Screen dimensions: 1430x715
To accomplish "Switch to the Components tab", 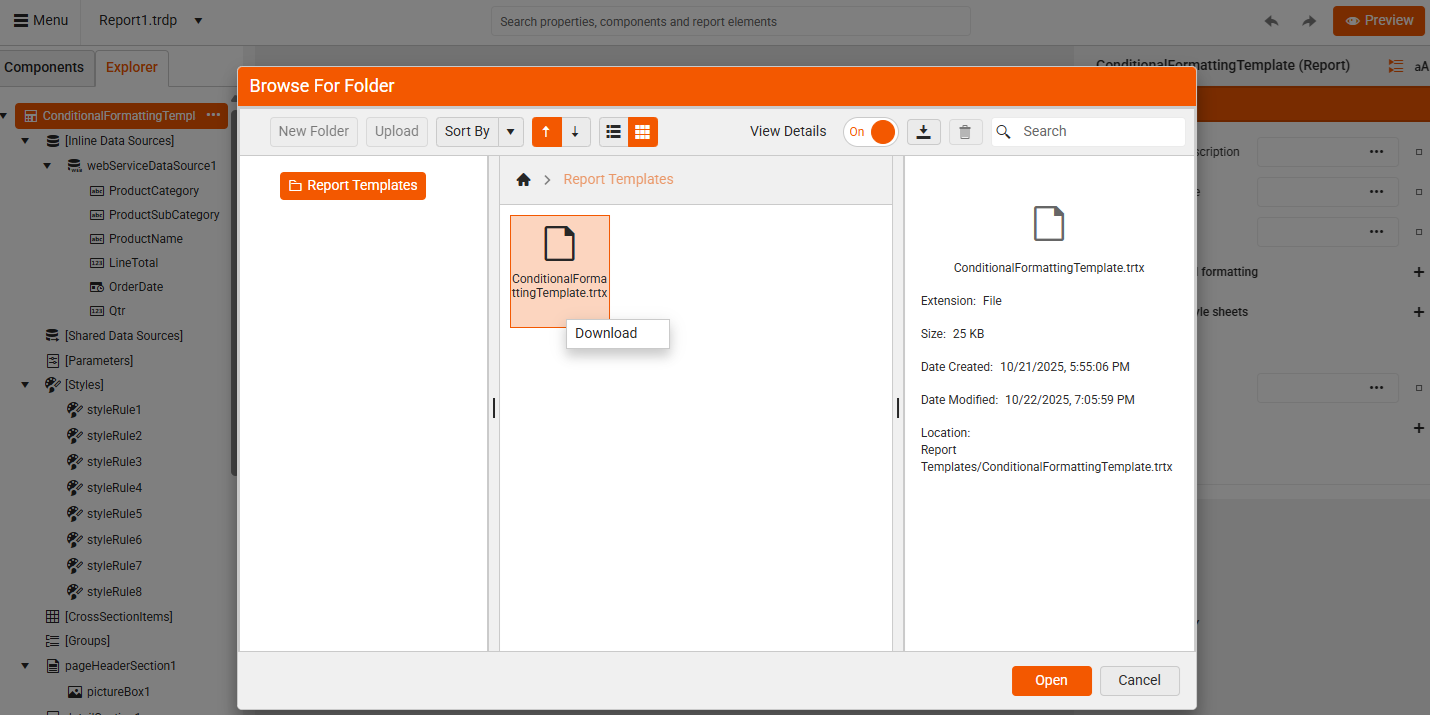I will (x=45, y=68).
